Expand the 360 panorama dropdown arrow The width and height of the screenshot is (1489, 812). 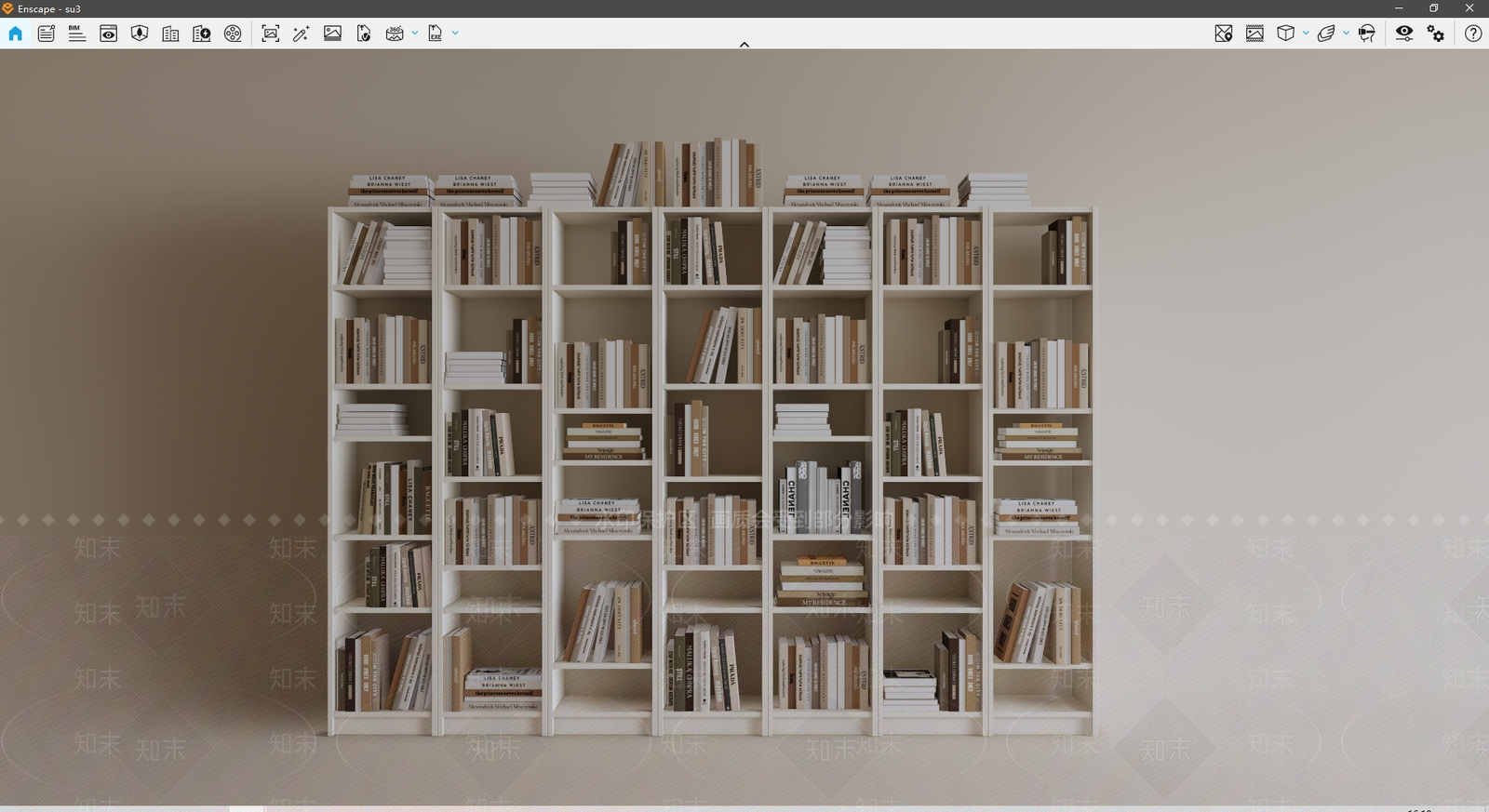point(415,33)
